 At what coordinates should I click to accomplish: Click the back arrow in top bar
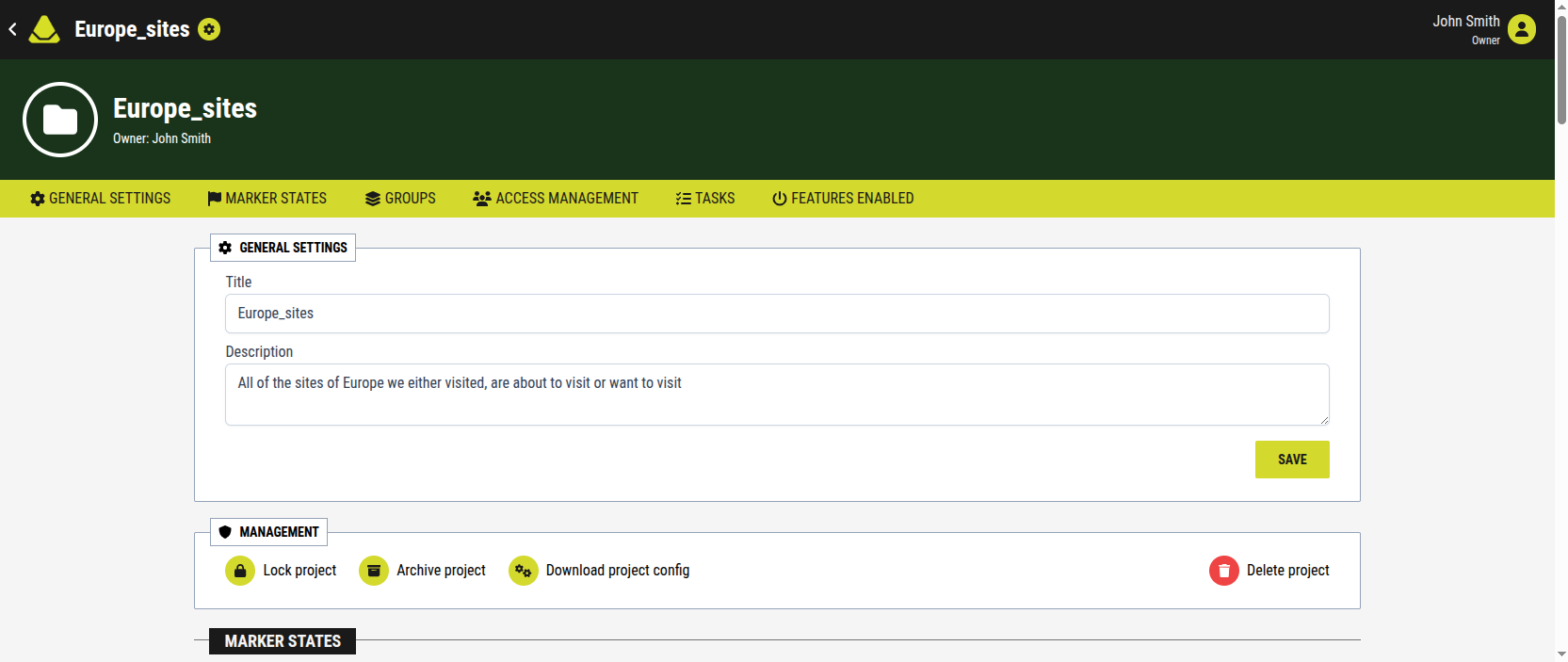[x=12, y=29]
